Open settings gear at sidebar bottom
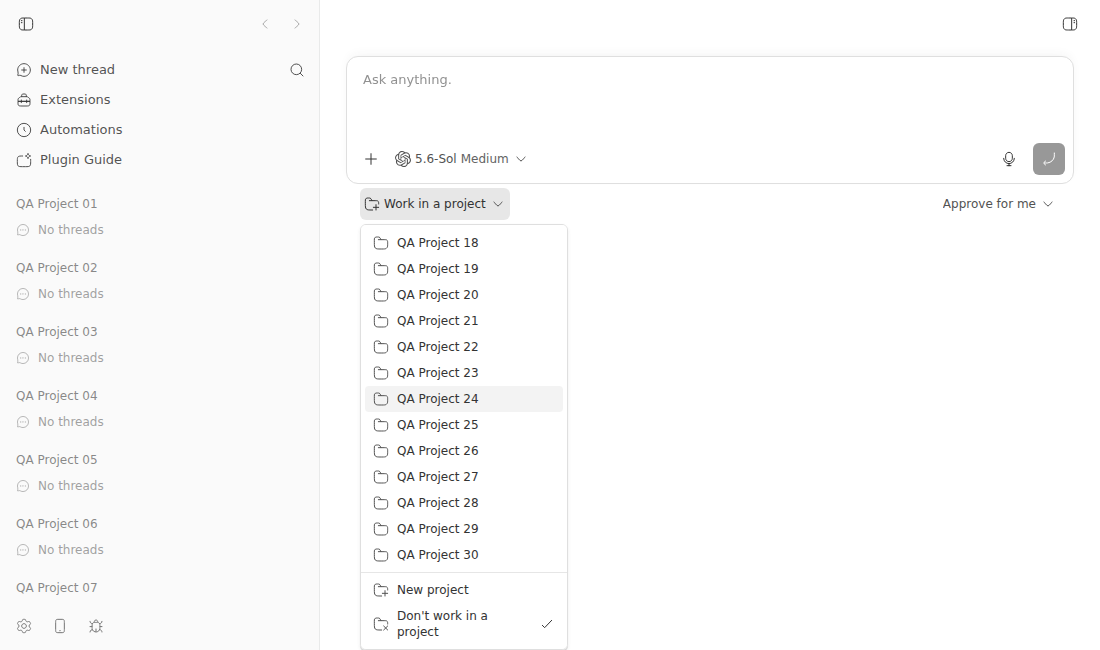 [x=24, y=626]
